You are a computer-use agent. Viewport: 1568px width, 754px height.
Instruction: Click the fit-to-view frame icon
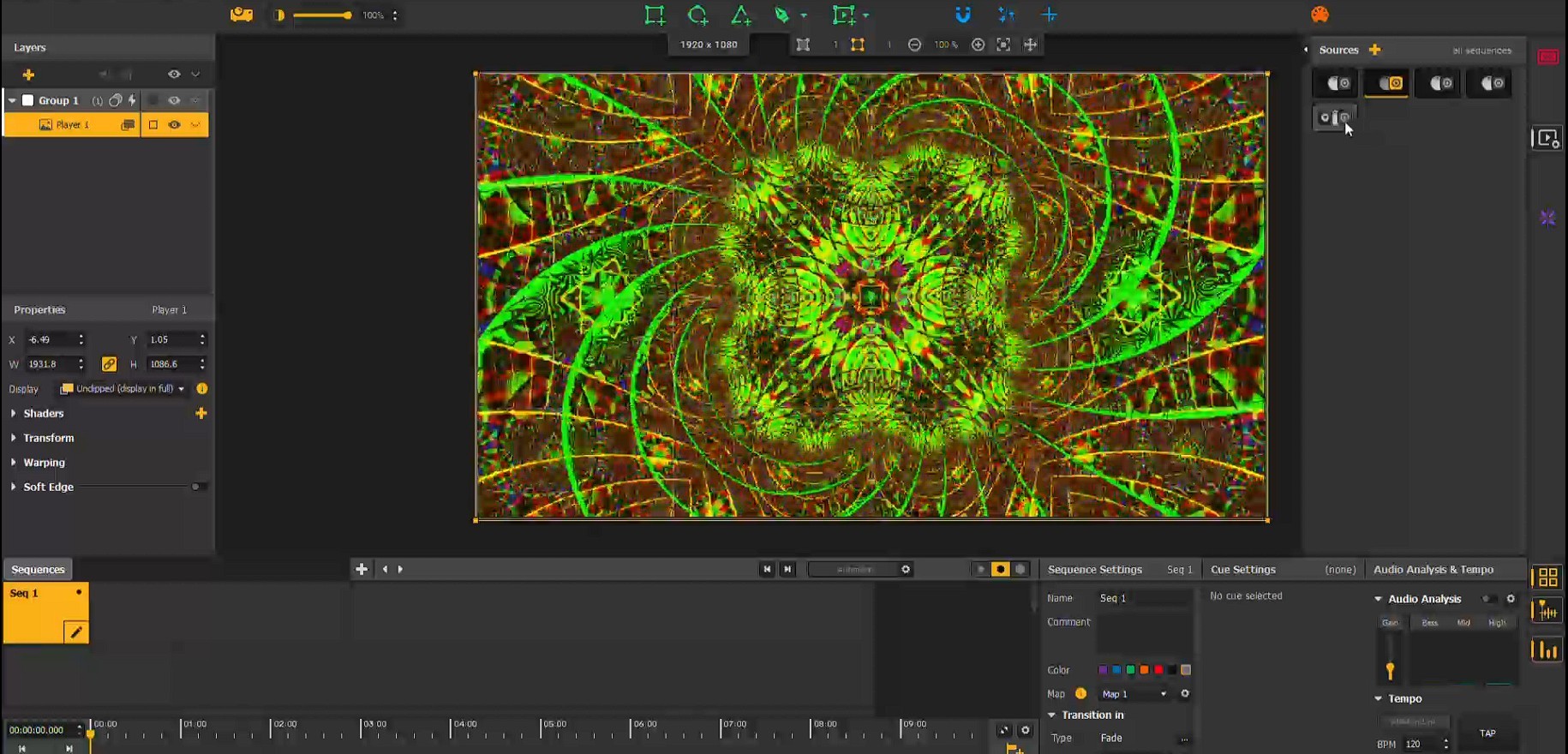(1003, 45)
